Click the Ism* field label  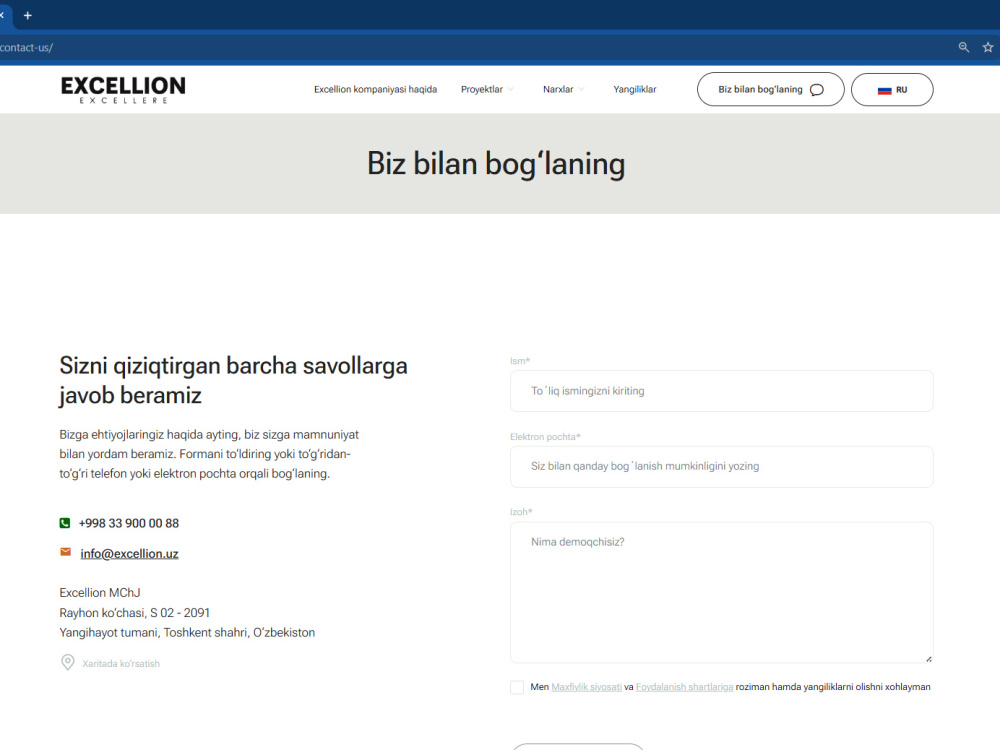[520, 361]
